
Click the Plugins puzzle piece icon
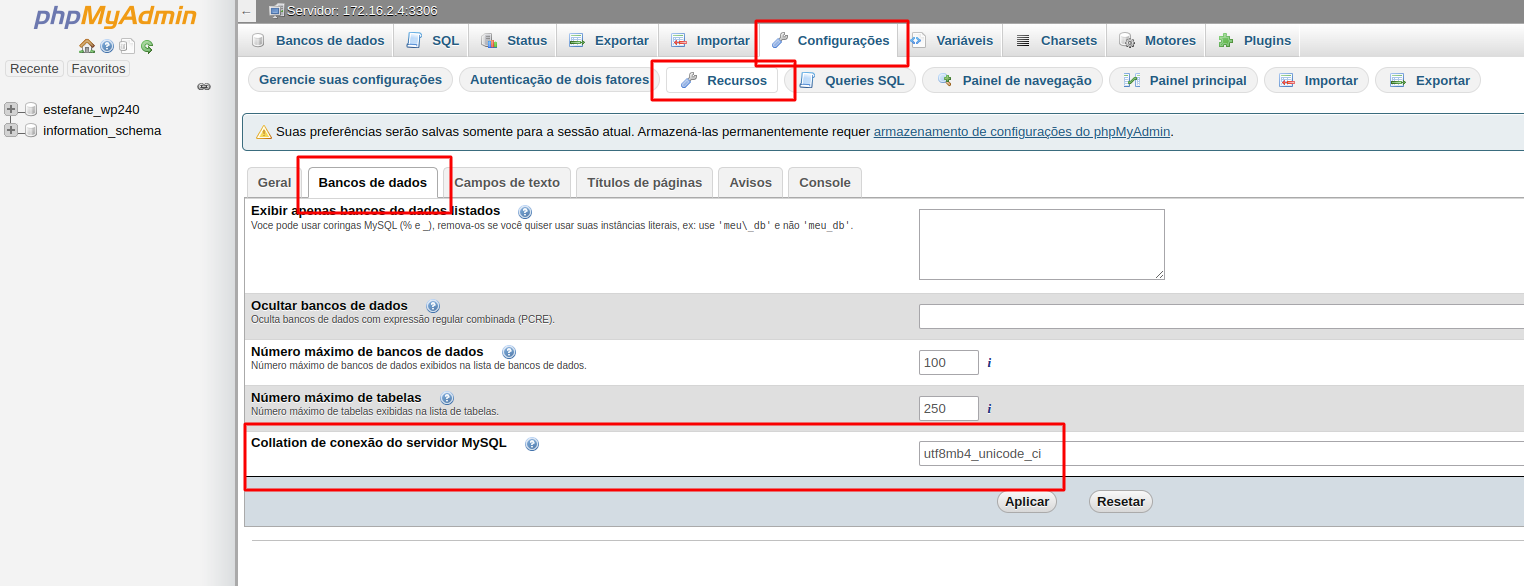tap(1226, 41)
